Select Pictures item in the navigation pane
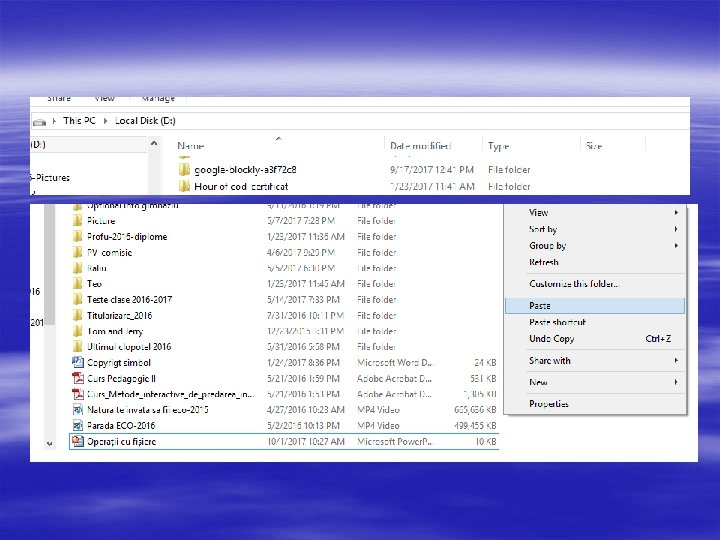The height and width of the screenshot is (540, 720). [50, 178]
